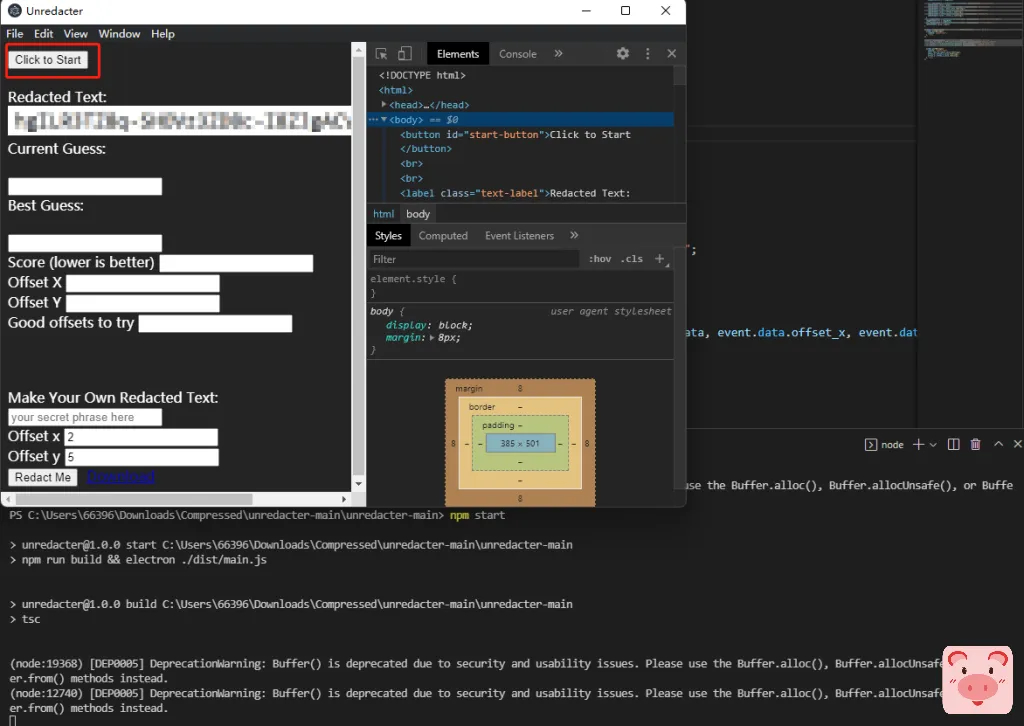Open DevTools settings gear

point(622,54)
